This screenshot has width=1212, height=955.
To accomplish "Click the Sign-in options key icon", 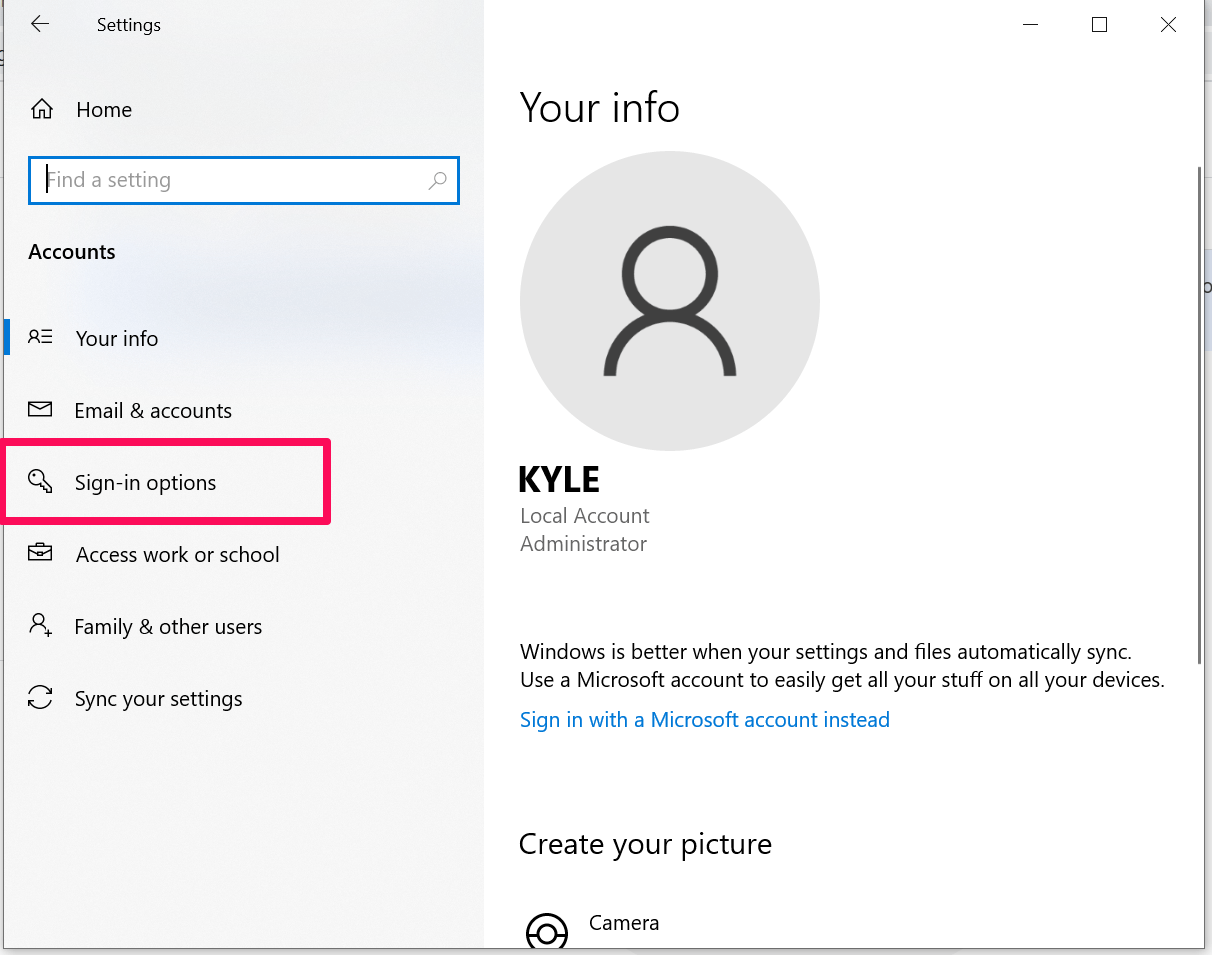I will coord(40,482).
